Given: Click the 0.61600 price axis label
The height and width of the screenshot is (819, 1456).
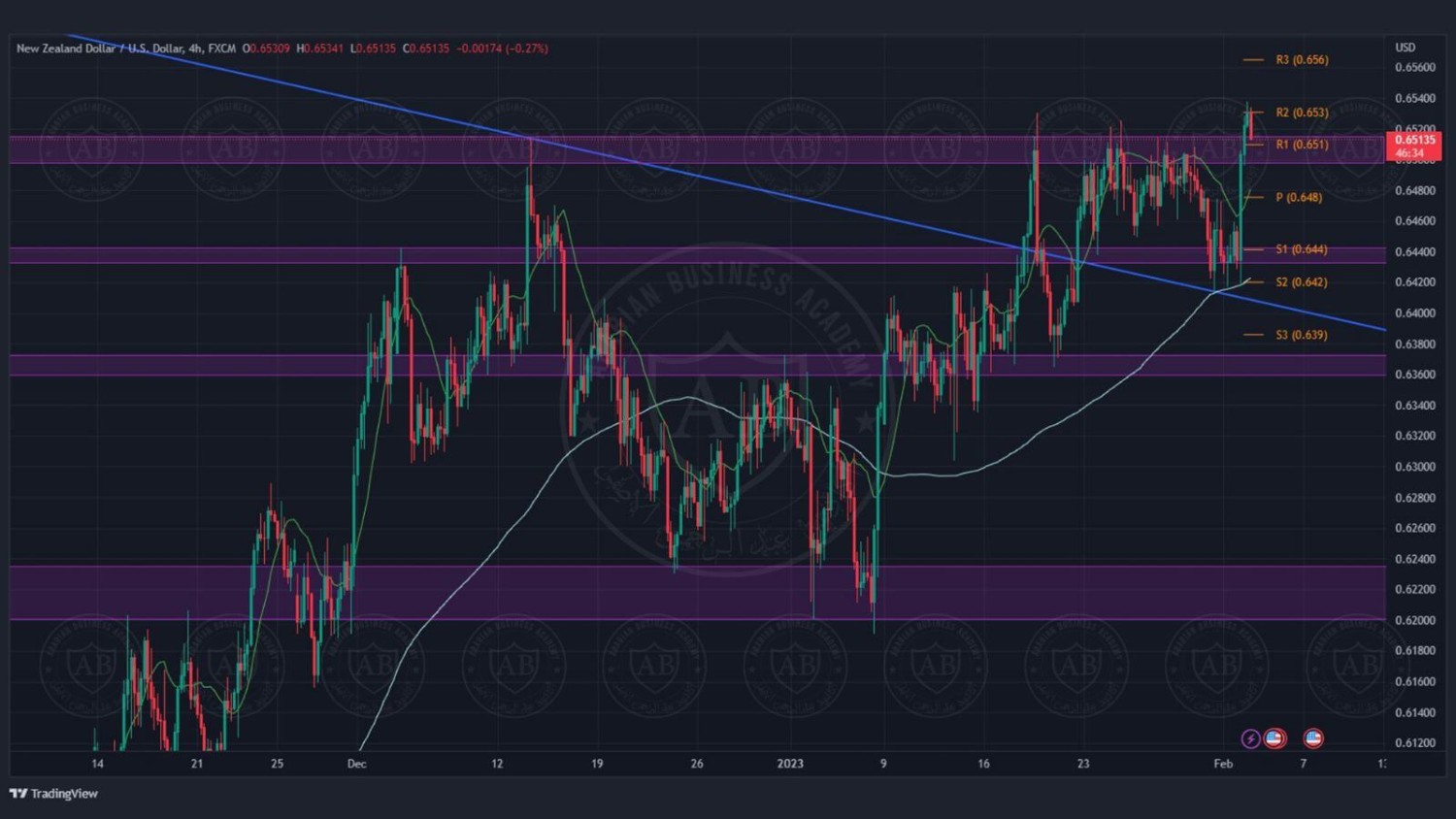Looking at the screenshot, I should pos(1414,682).
